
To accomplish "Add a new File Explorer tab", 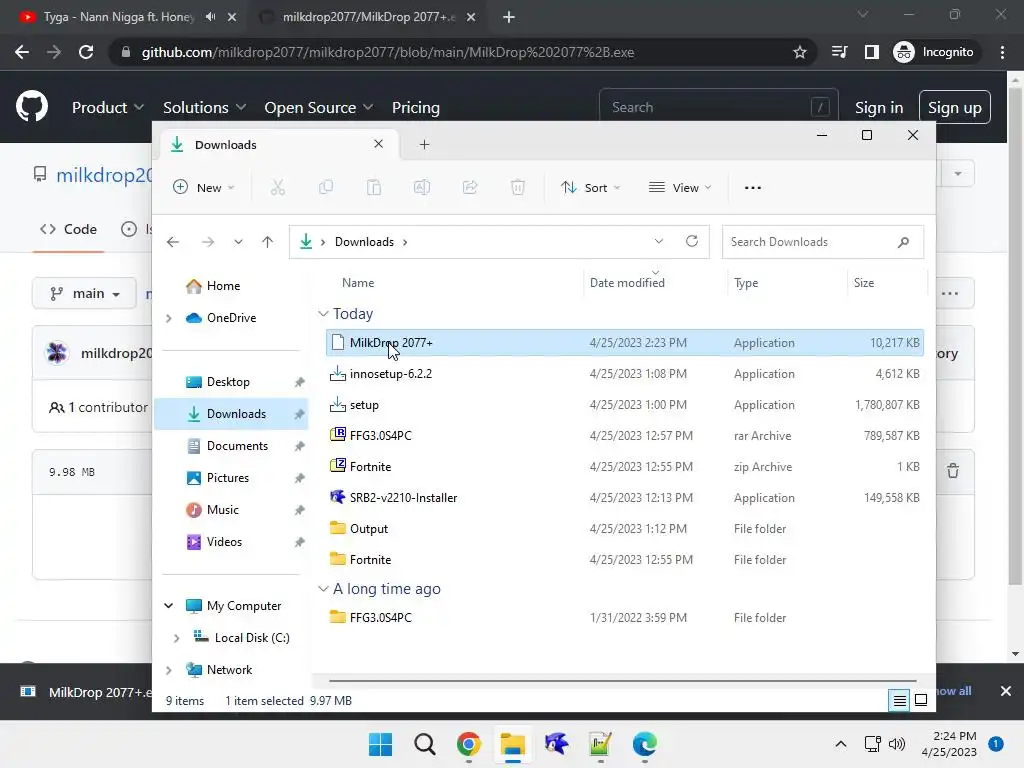I will tap(424, 145).
